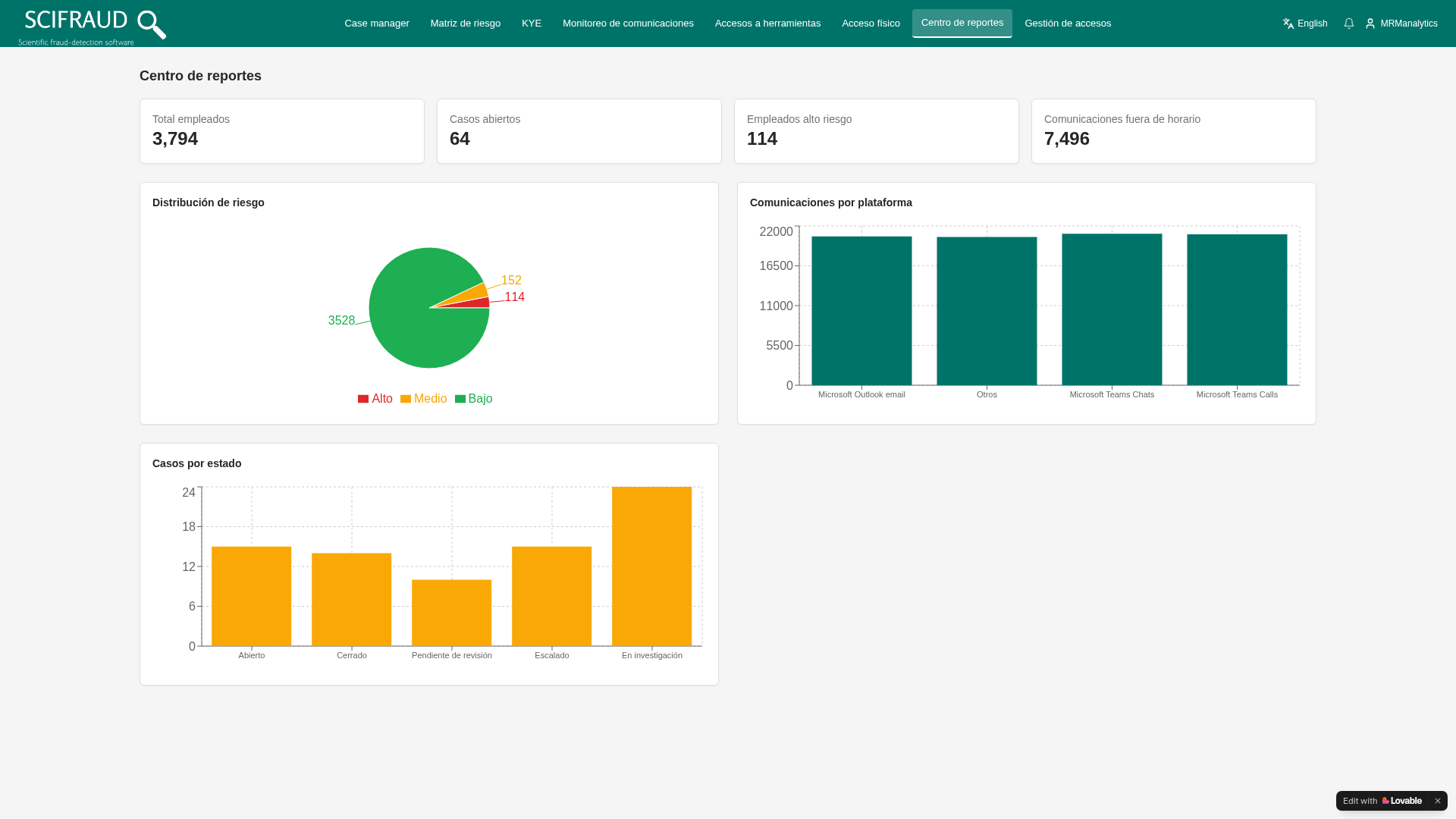Click the orange Medio legend swatch

coord(406,399)
